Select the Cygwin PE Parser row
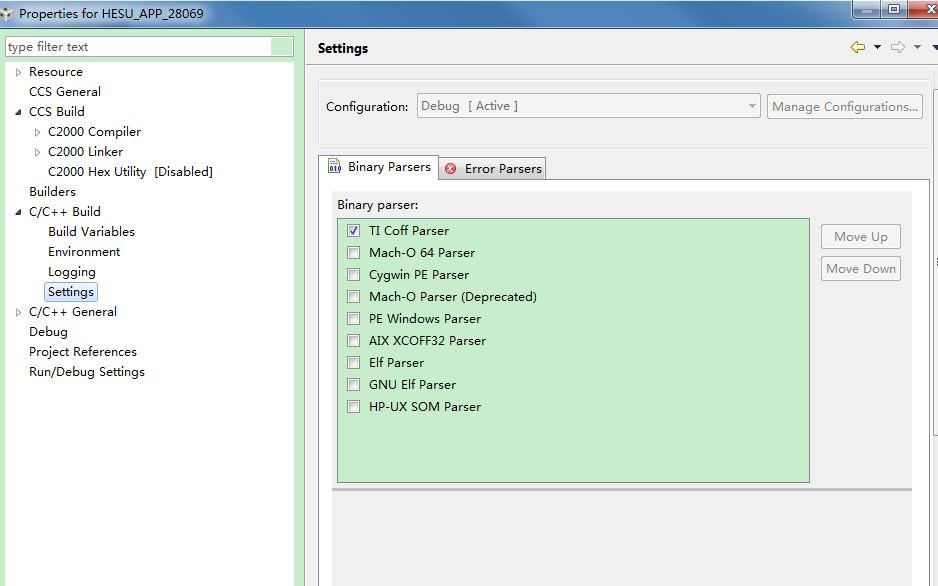This screenshot has width=938, height=586. tap(419, 274)
